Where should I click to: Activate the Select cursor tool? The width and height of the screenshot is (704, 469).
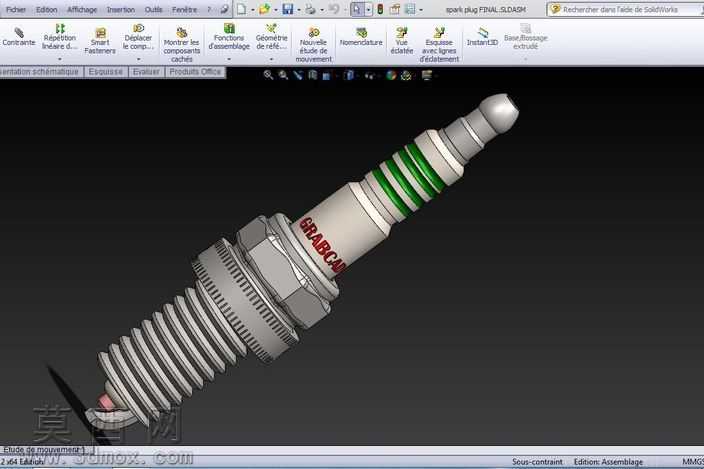coord(357,9)
